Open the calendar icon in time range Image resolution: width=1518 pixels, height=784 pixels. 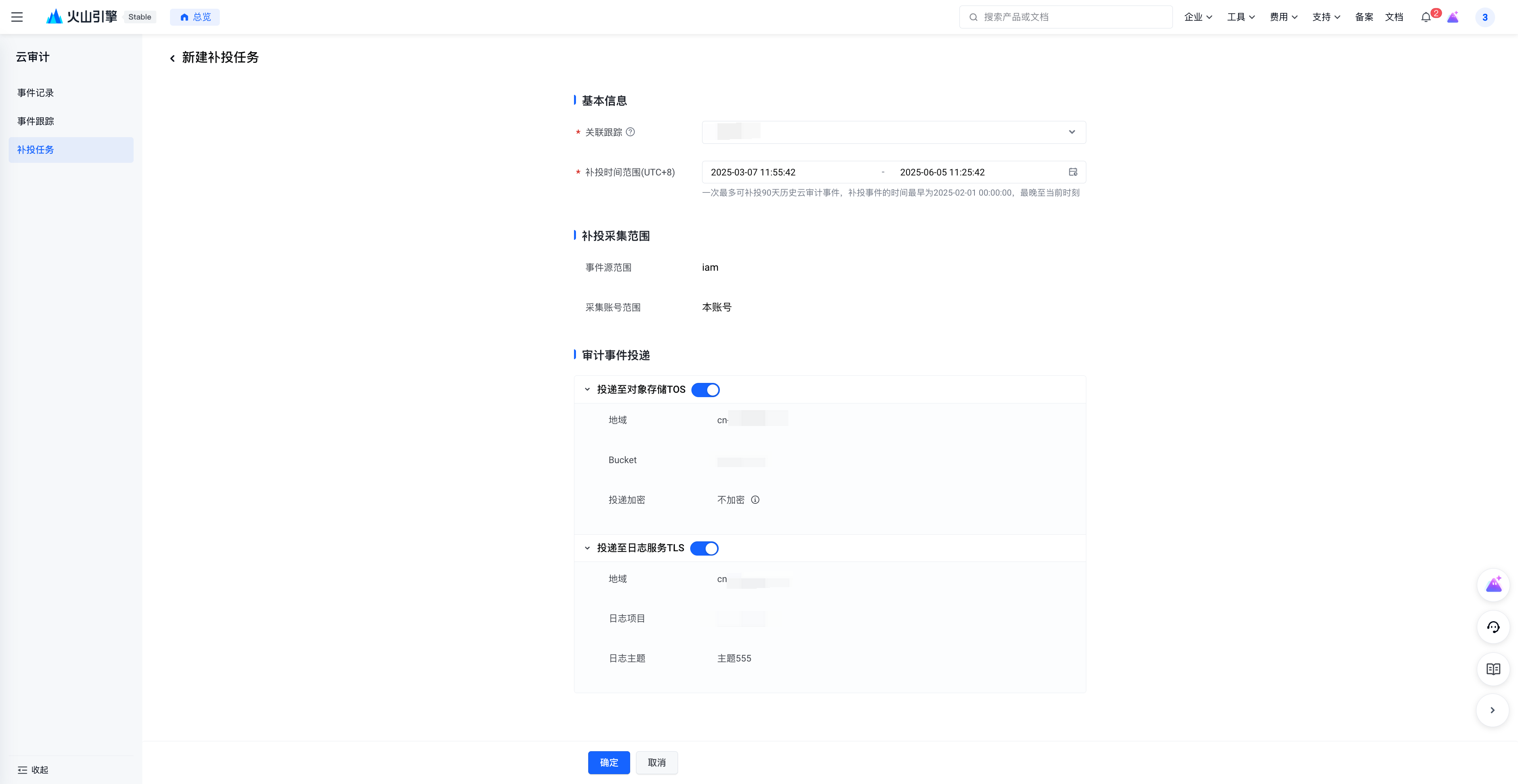tap(1072, 172)
